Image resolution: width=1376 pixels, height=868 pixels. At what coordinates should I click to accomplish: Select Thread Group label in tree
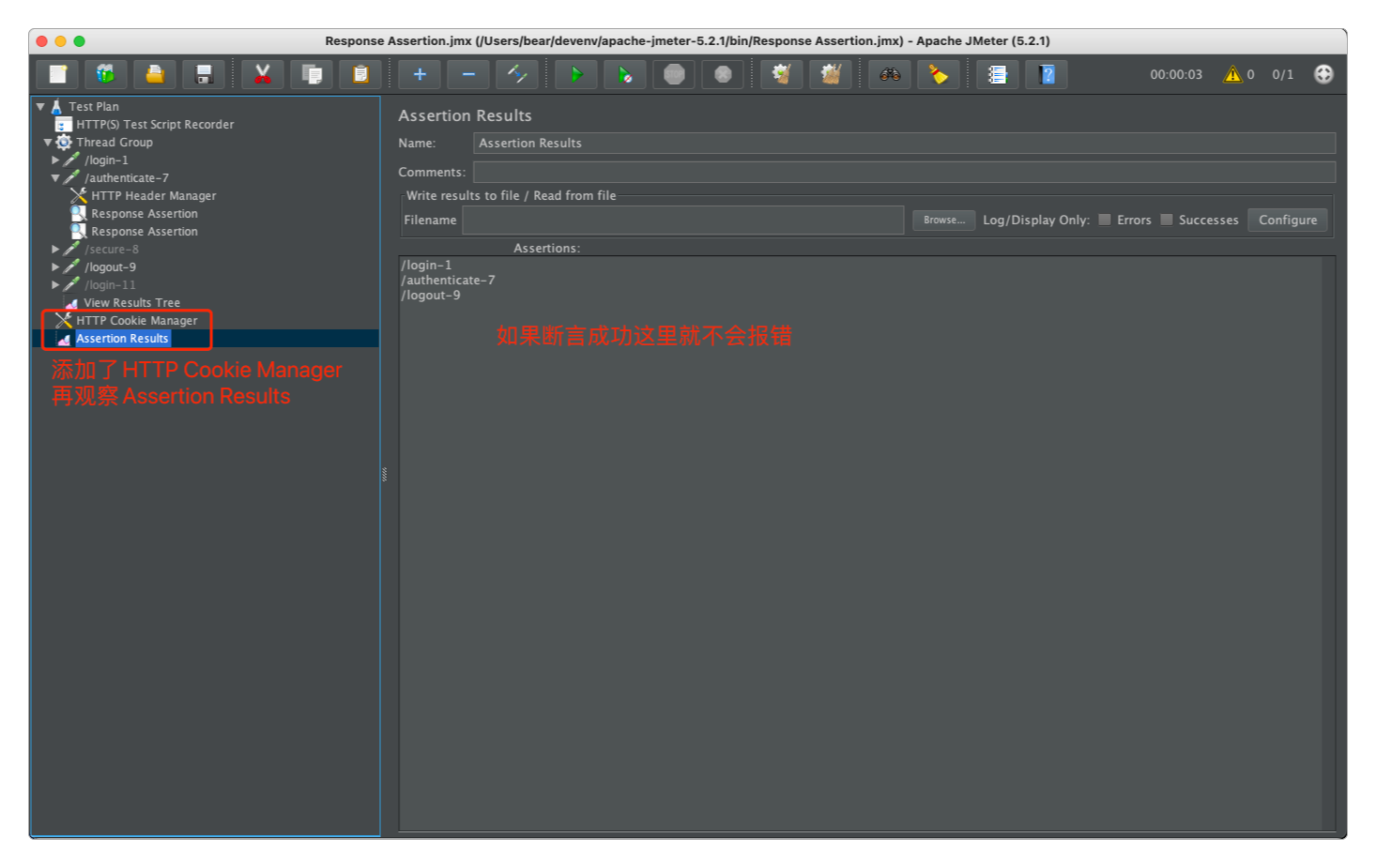click(115, 143)
